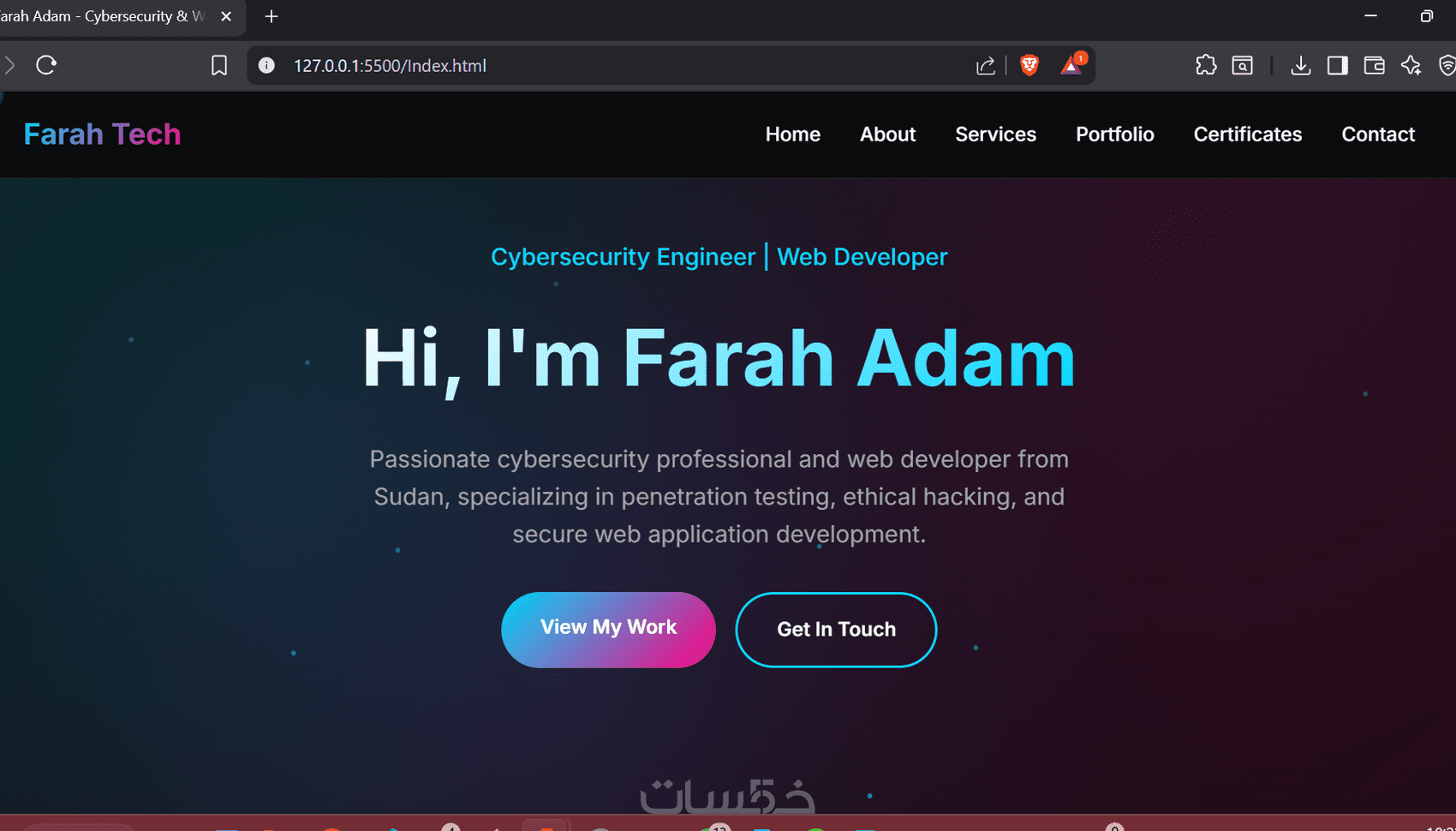Click the Get In Touch button
The width and height of the screenshot is (1456, 831).
(836, 630)
